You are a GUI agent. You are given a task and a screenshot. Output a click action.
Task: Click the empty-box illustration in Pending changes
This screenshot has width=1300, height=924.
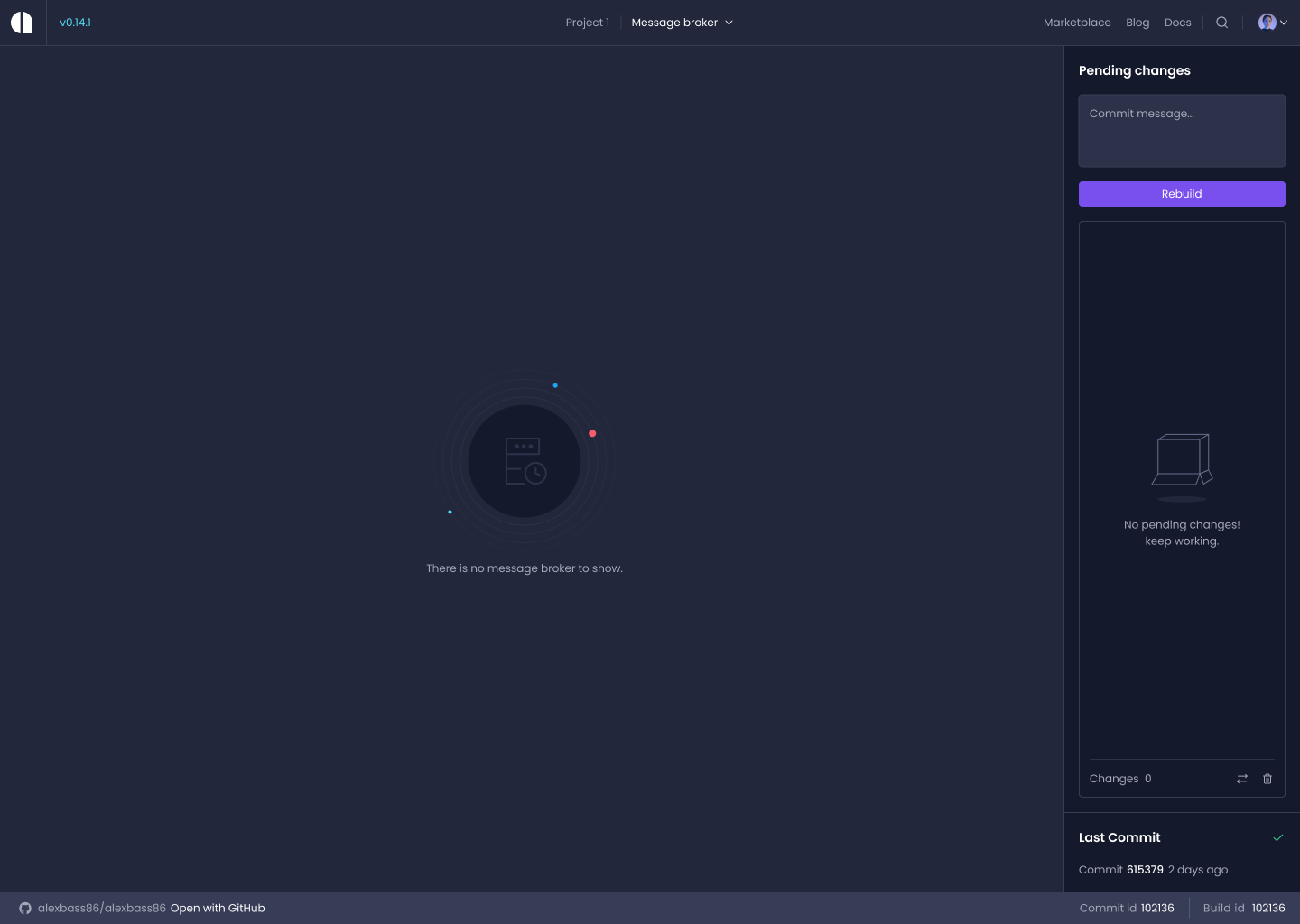pos(1182,465)
